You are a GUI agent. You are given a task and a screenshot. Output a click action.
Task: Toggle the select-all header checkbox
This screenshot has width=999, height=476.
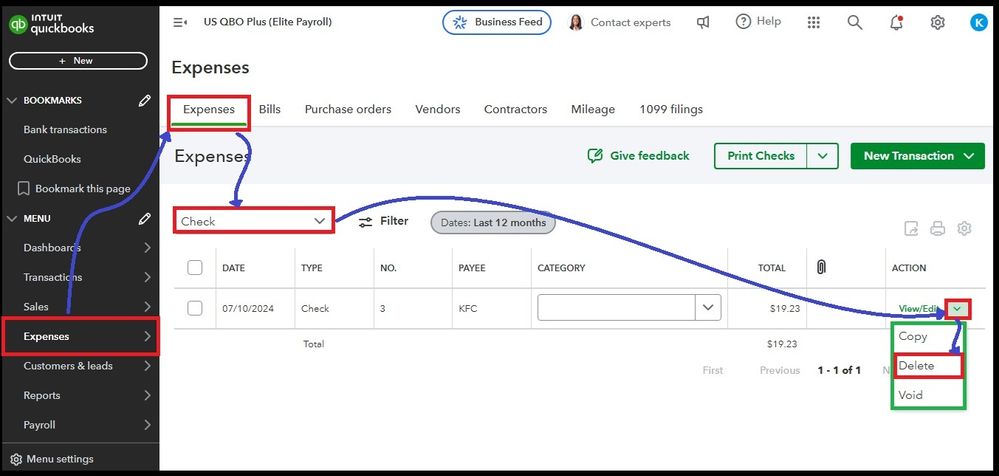coord(195,268)
